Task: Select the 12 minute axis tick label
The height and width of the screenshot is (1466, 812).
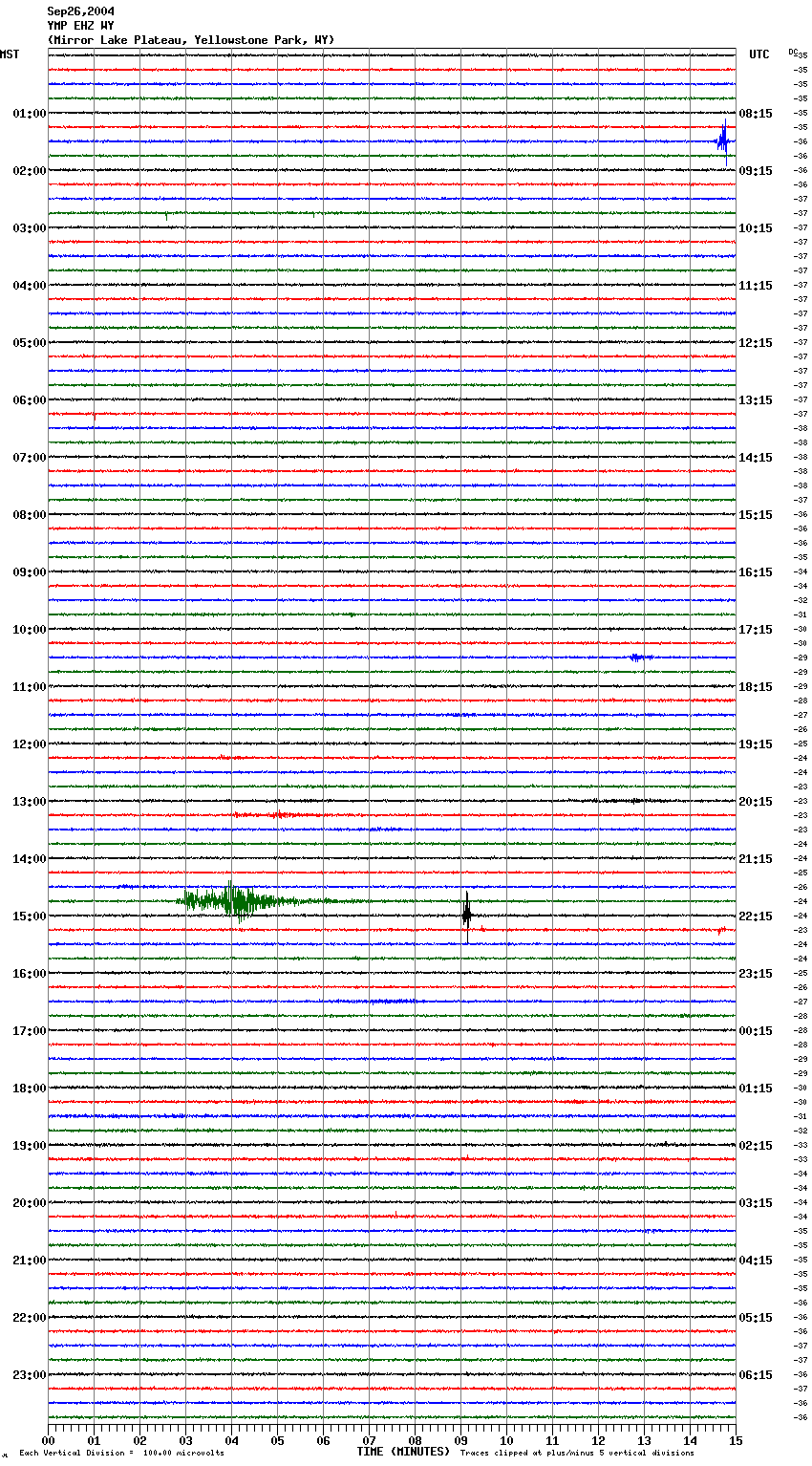Action: (x=598, y=1440)
